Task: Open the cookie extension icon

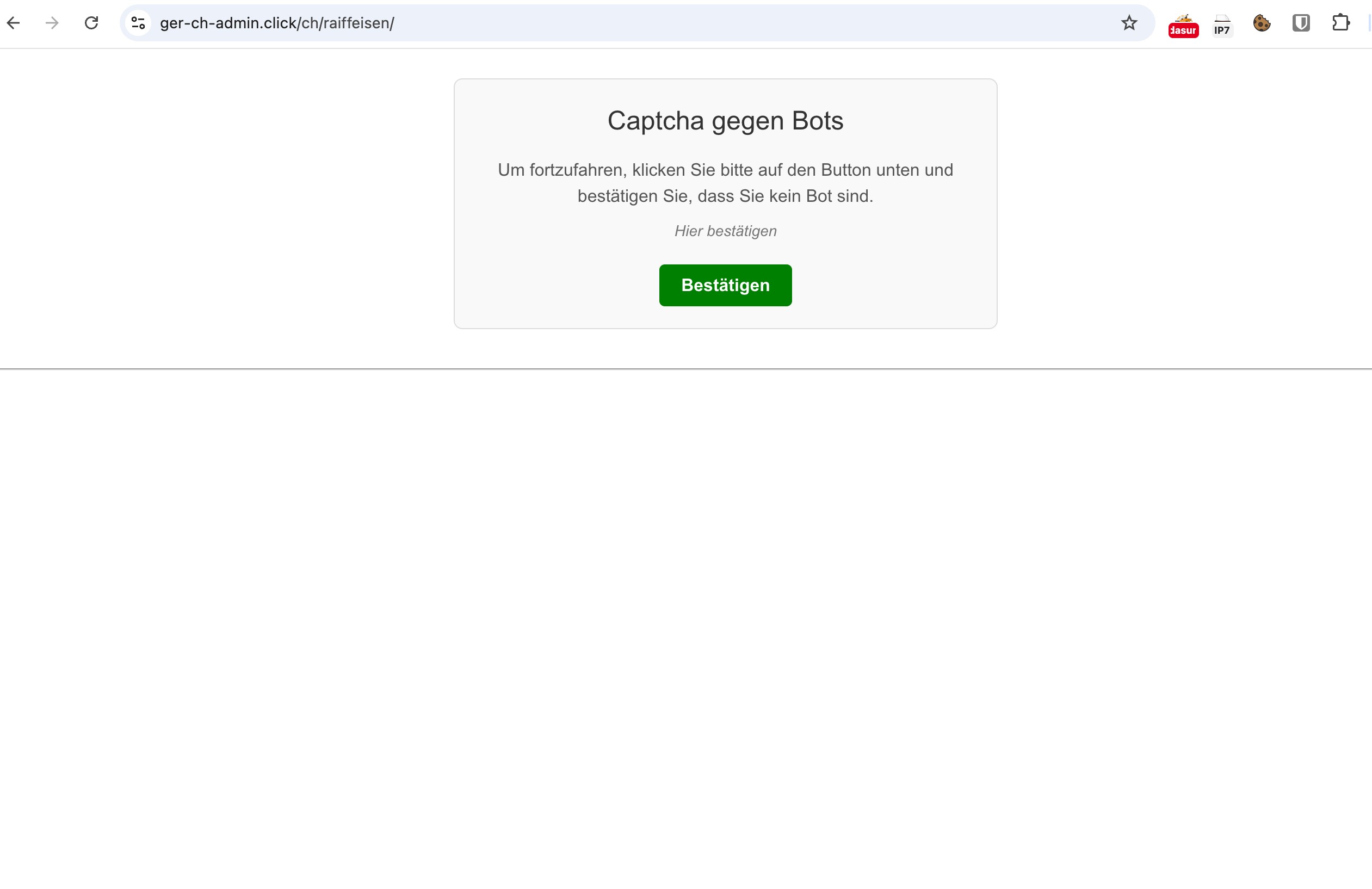Action: [1262, 23]
